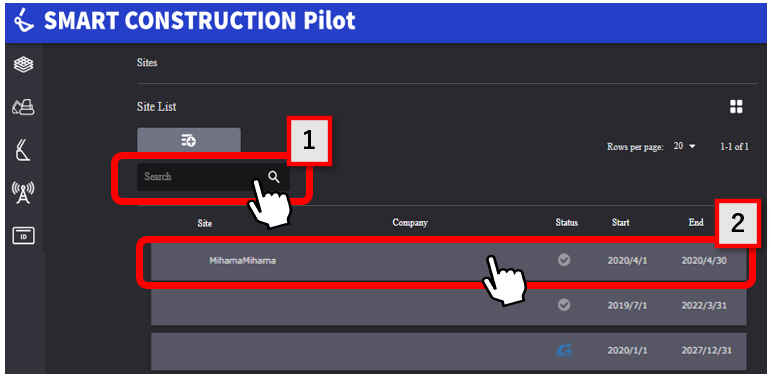Image resolution: width=771 pixels, height=379 pixels.
Task: Expand the Rows per page dropdown
Action: point(685,146)
